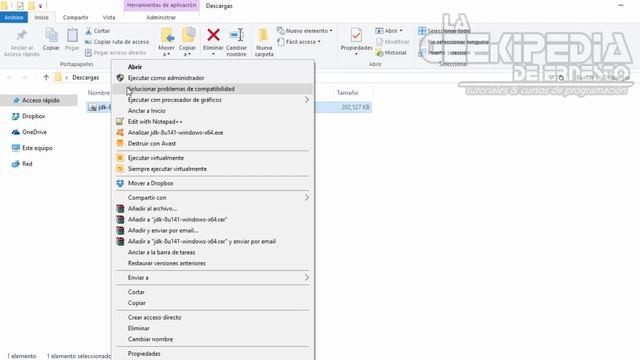Select OneDrive in navigation pane
Image resolution: width=640 pixels, height=360 pixels.
(29, 132)
